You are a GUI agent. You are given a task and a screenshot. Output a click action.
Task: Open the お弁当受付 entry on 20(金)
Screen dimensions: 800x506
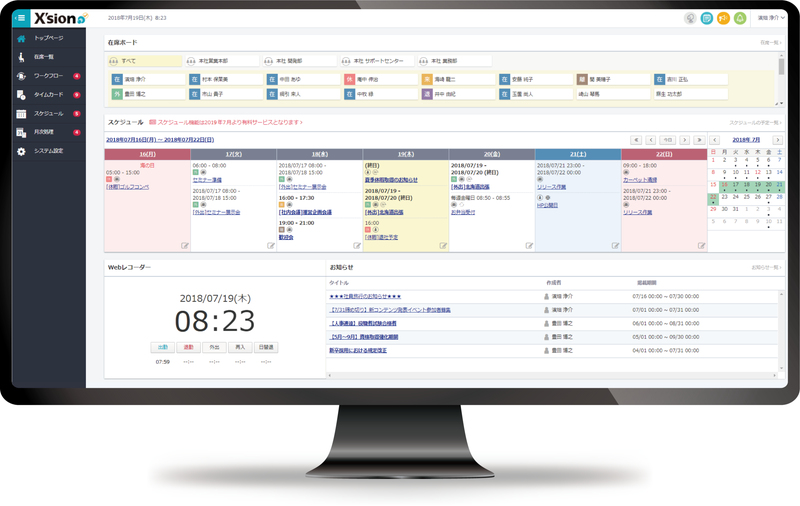(x=463, y=212)
